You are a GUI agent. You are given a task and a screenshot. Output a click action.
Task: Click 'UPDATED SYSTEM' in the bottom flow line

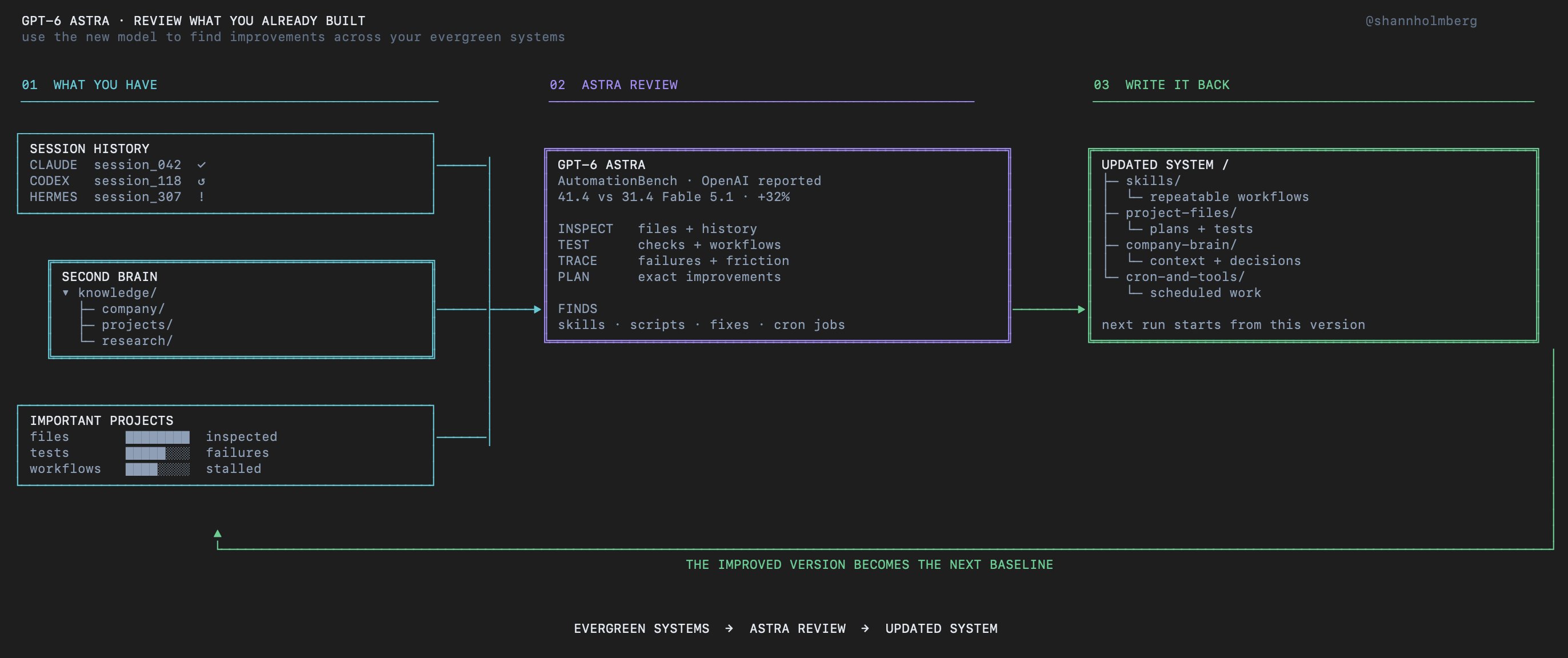tap(942, 628)
